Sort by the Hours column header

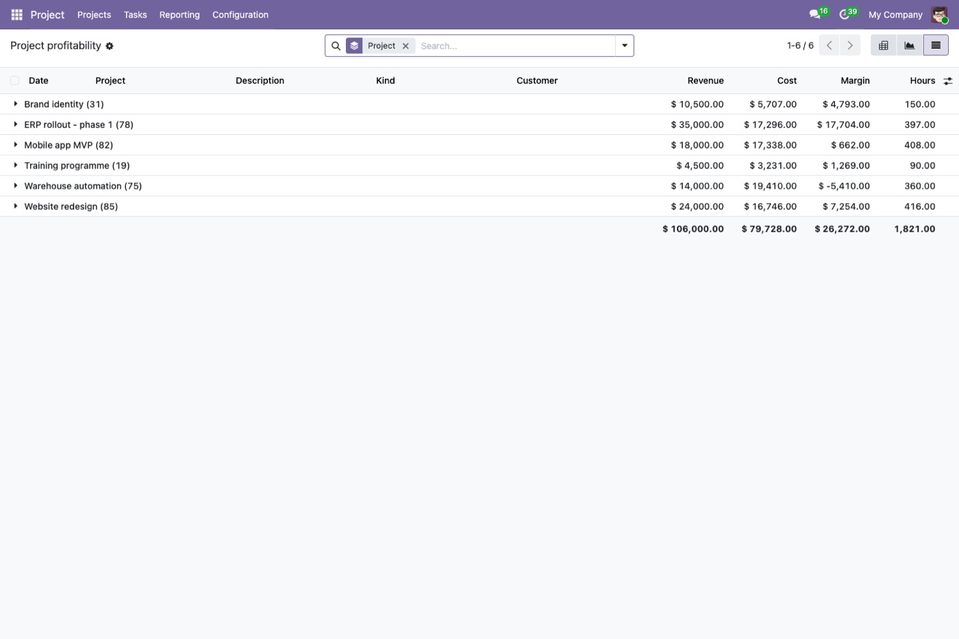[922, 81]
